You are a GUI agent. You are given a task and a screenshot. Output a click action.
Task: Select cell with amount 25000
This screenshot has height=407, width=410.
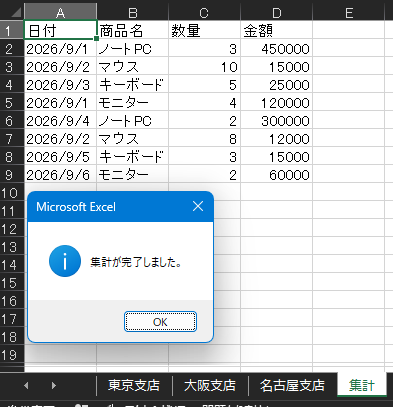277,85
